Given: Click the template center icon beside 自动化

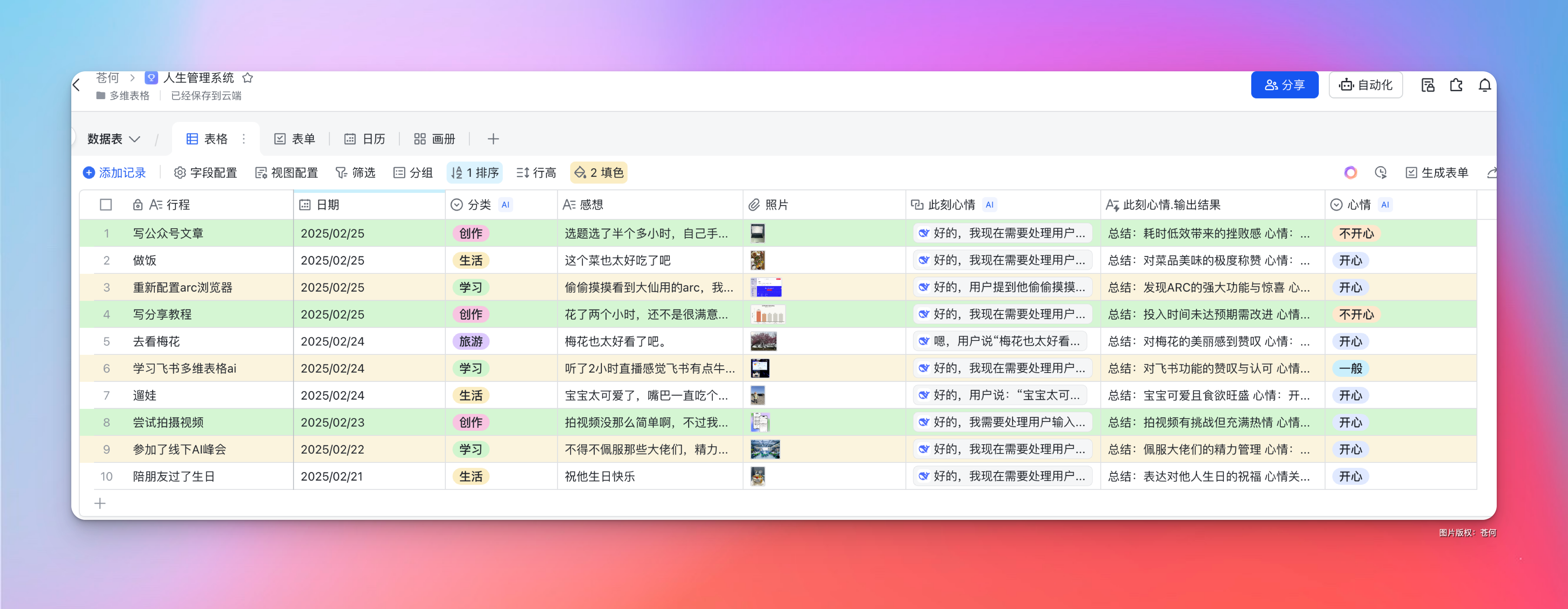Looking at the screenshot, I should click(1427, 85).
